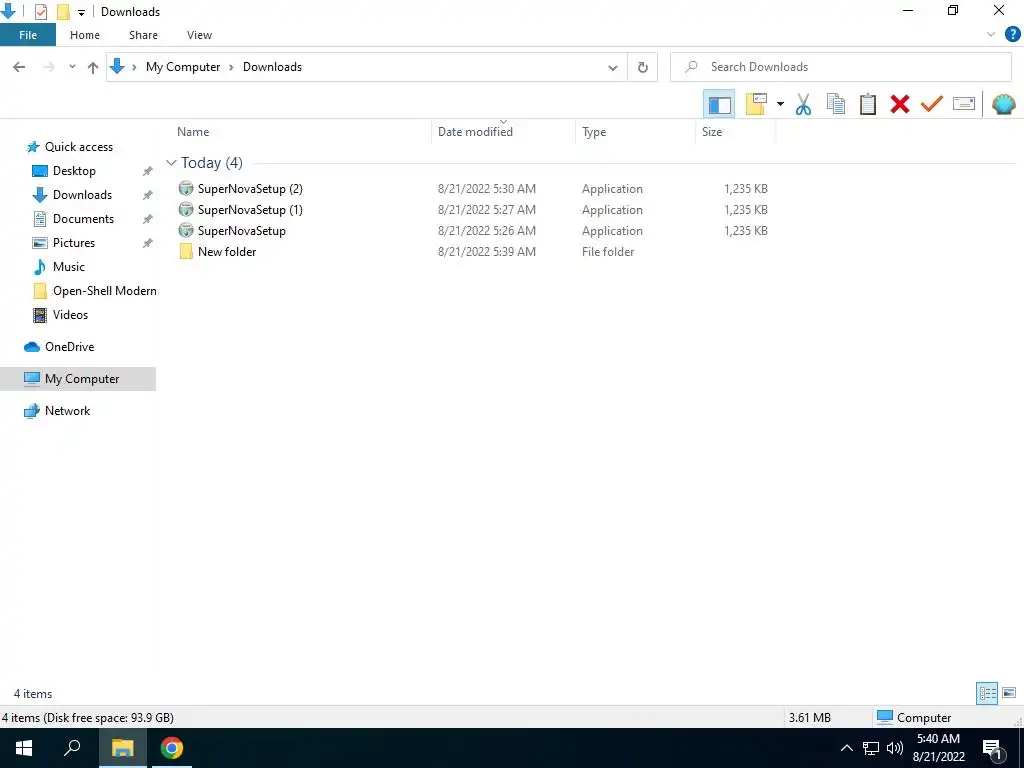
Task: Open the Windows Start menu
Action: 24,748
